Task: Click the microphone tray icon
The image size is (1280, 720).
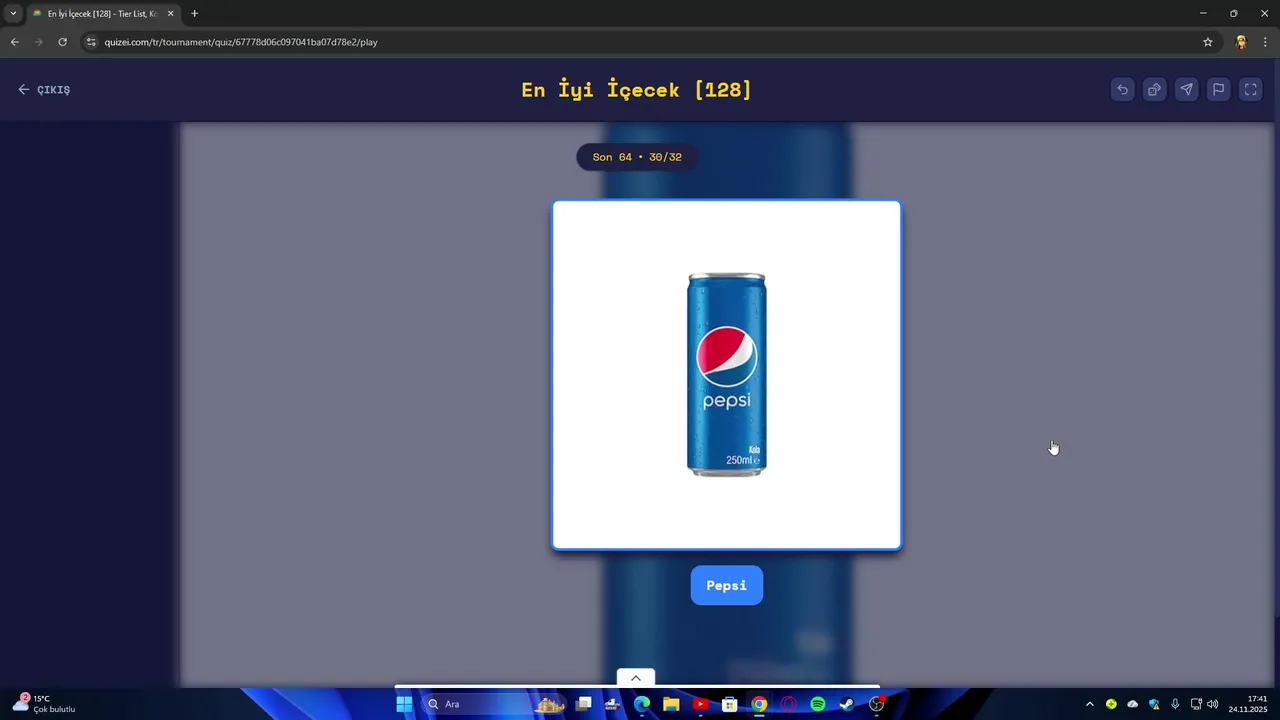Action: 1175,704
